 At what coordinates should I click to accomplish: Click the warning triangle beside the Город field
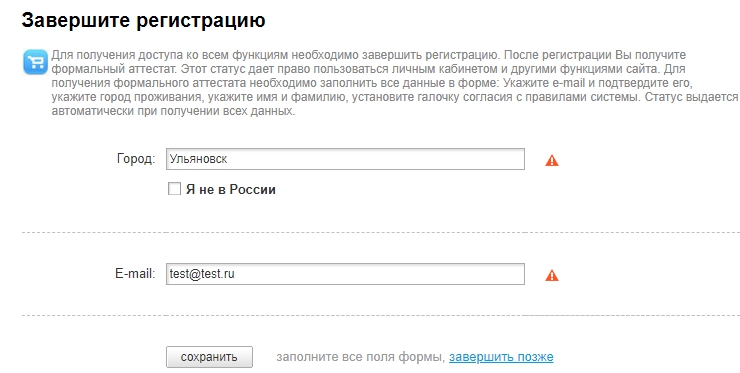pyautogui.click(x=552, y=161)
